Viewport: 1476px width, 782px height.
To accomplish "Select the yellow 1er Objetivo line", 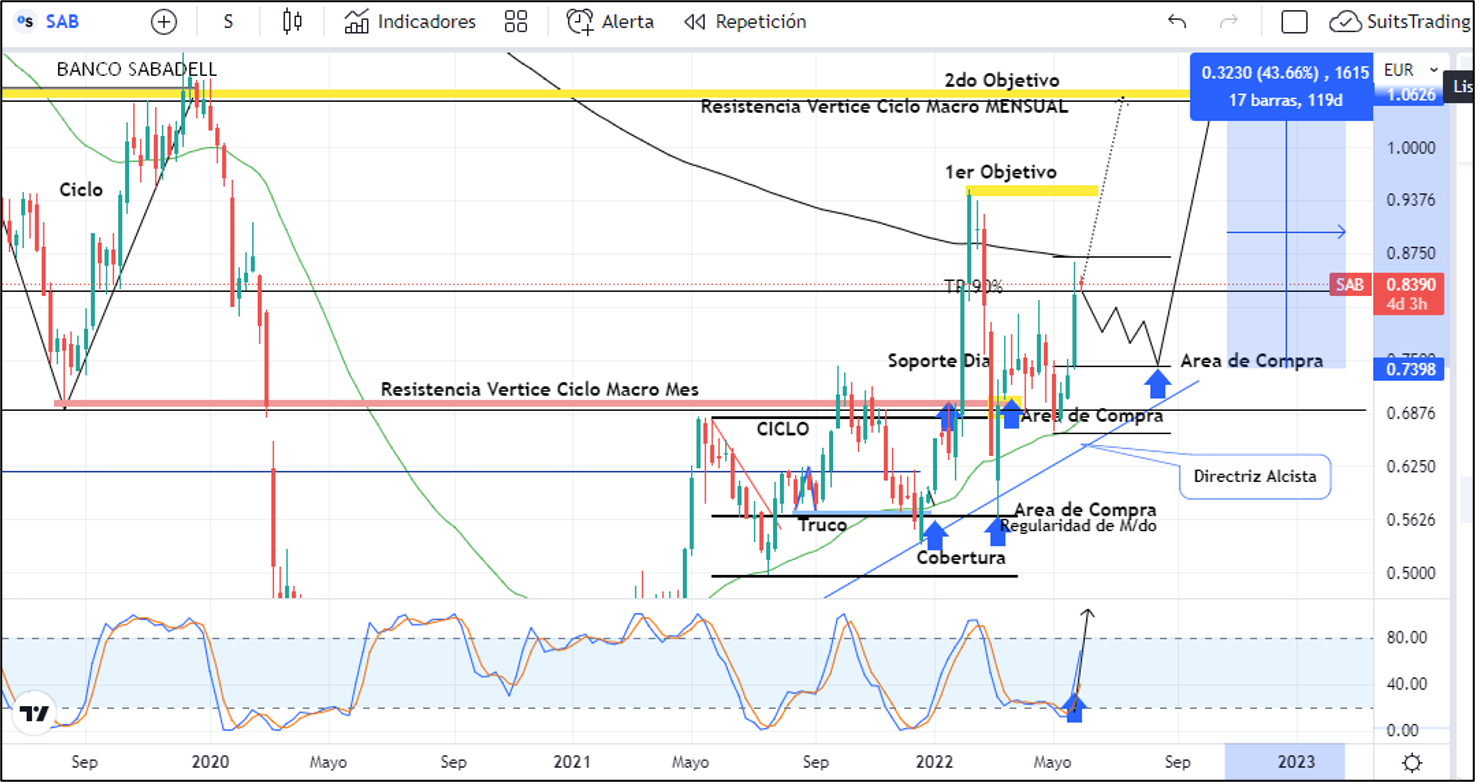I will tap(1030, 190).
